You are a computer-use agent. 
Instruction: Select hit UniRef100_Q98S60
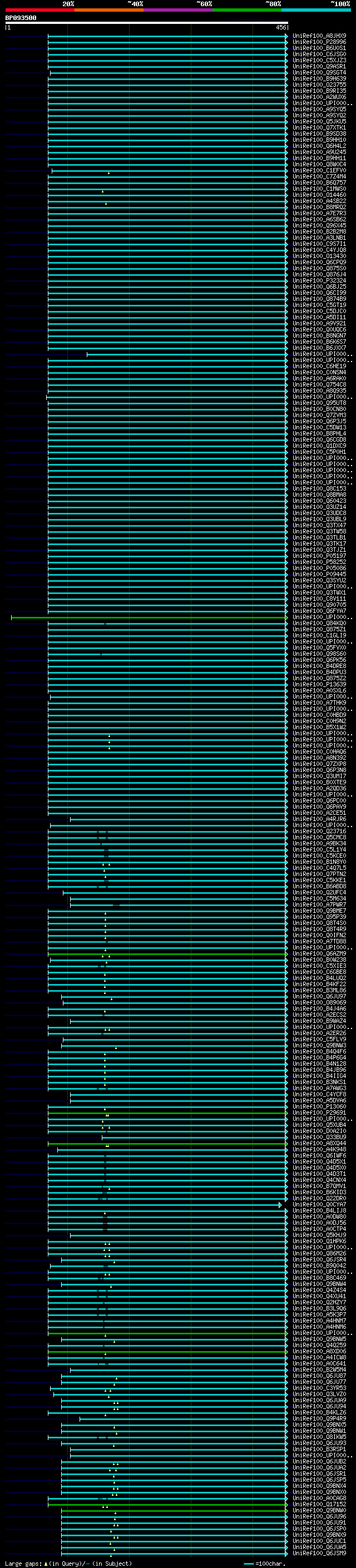[x=319, y=654]
